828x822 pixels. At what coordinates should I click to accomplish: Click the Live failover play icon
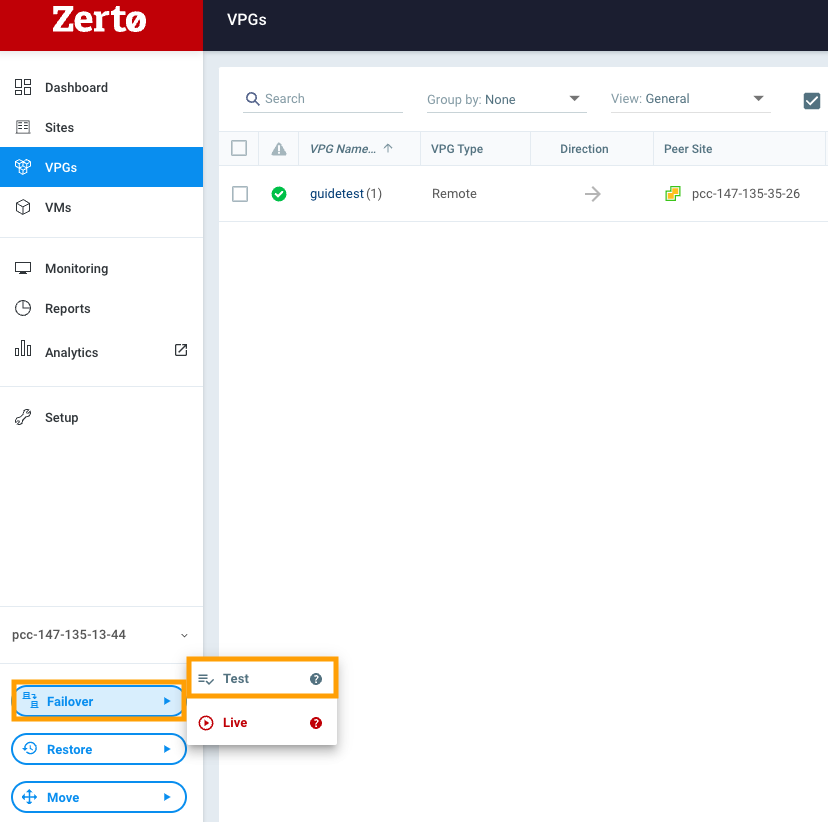[205, 723]
